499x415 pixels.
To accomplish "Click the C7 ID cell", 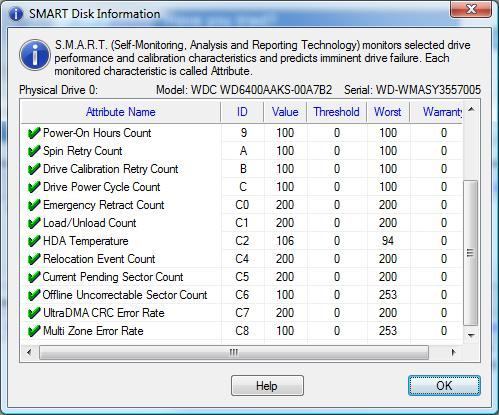I will 242,313.
